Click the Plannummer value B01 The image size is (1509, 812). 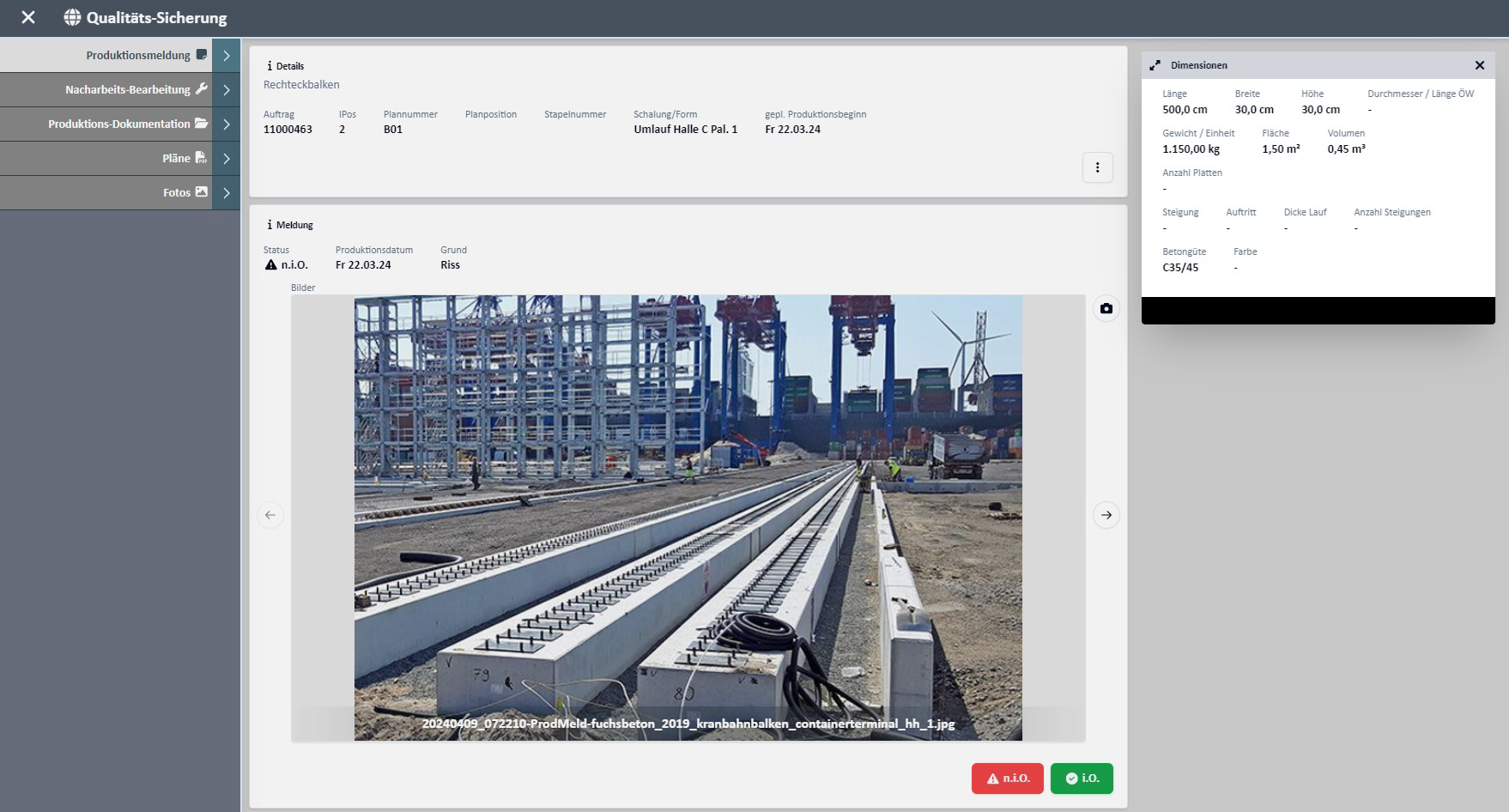click(x=393, y=130)
